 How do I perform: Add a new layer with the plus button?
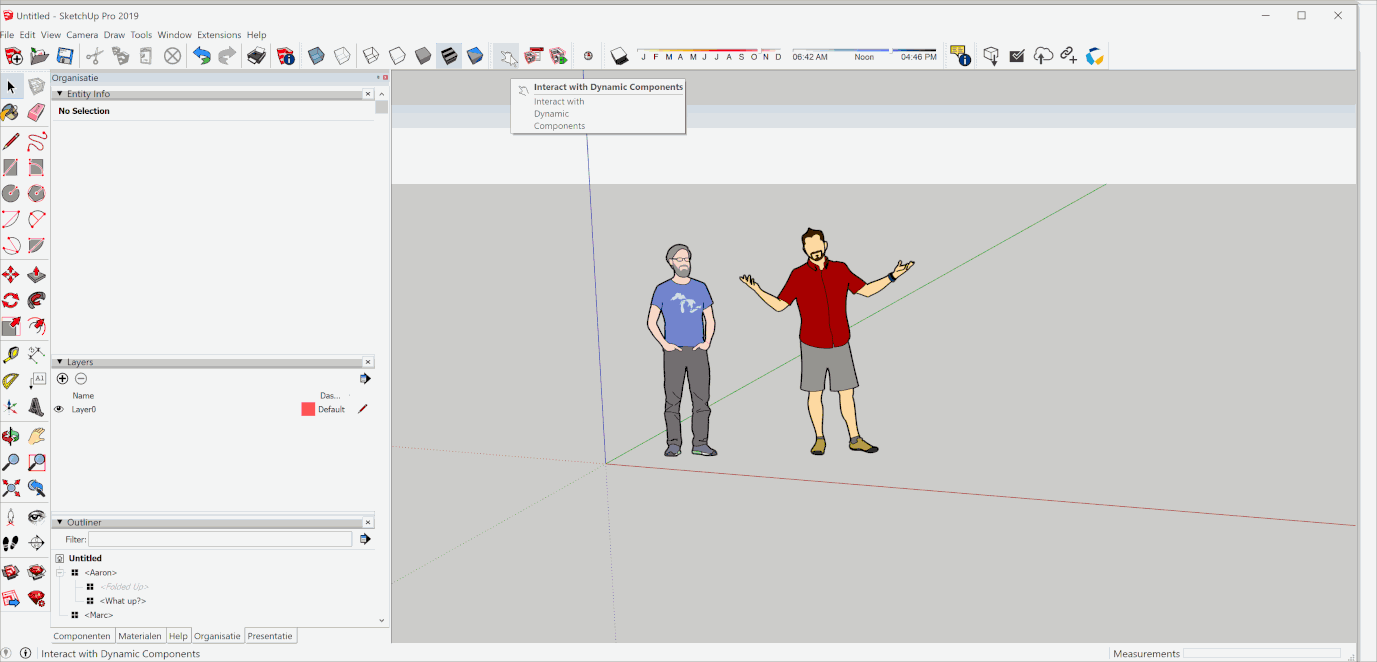point(62,378)
